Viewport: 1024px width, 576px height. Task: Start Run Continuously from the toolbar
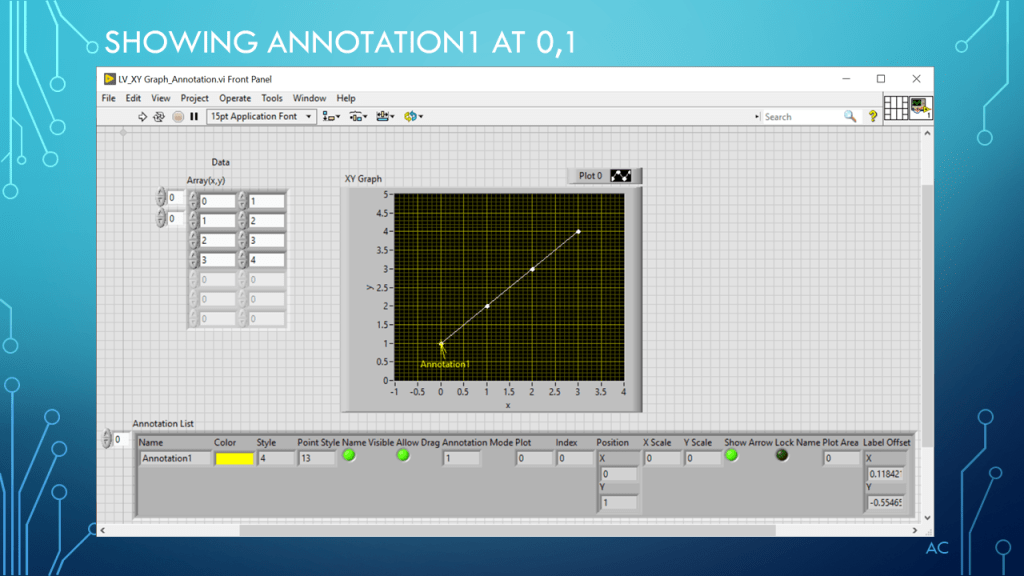pyautogui.click(x=159, y=117)
